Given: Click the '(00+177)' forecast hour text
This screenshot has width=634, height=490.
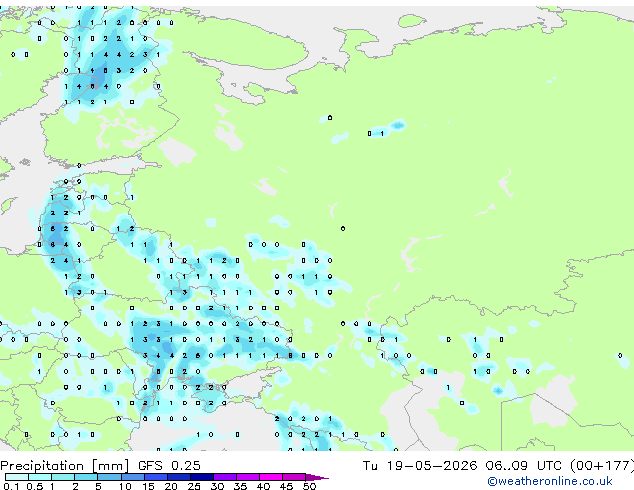Looking at the screenshot, I should [602, 466].
